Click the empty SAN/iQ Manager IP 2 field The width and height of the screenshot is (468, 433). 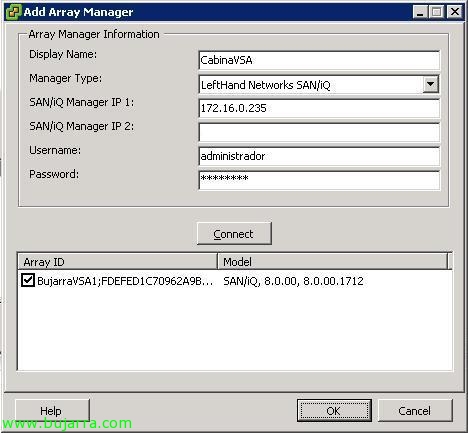coord(319,132)
